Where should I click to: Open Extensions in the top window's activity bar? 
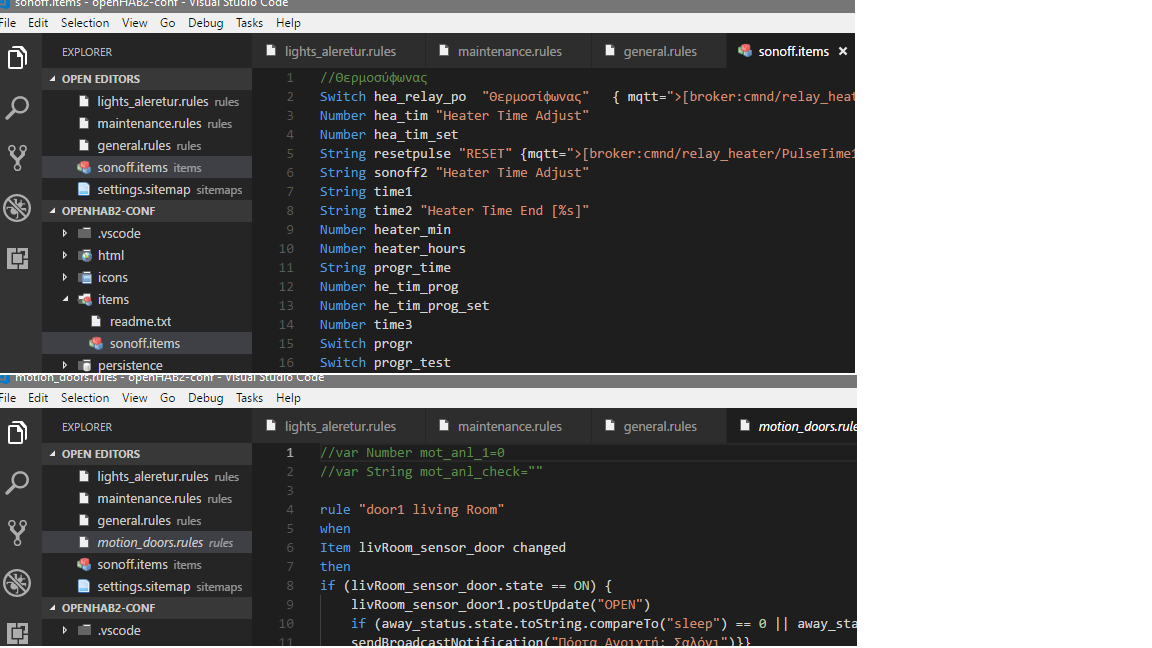[x=17, y=258]
